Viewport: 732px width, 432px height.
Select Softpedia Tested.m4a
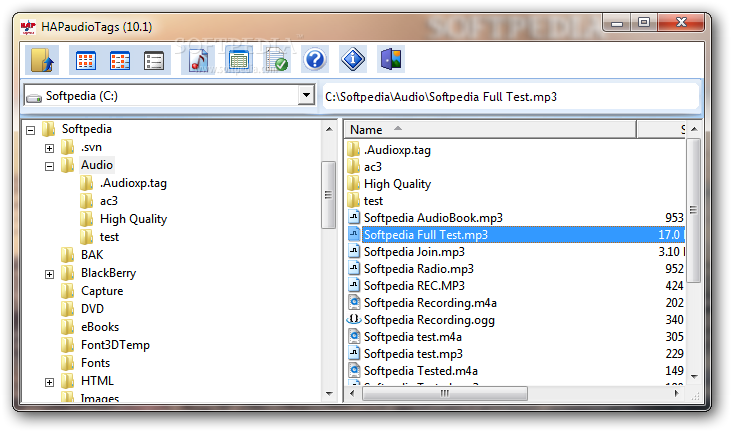pos(421,371)
